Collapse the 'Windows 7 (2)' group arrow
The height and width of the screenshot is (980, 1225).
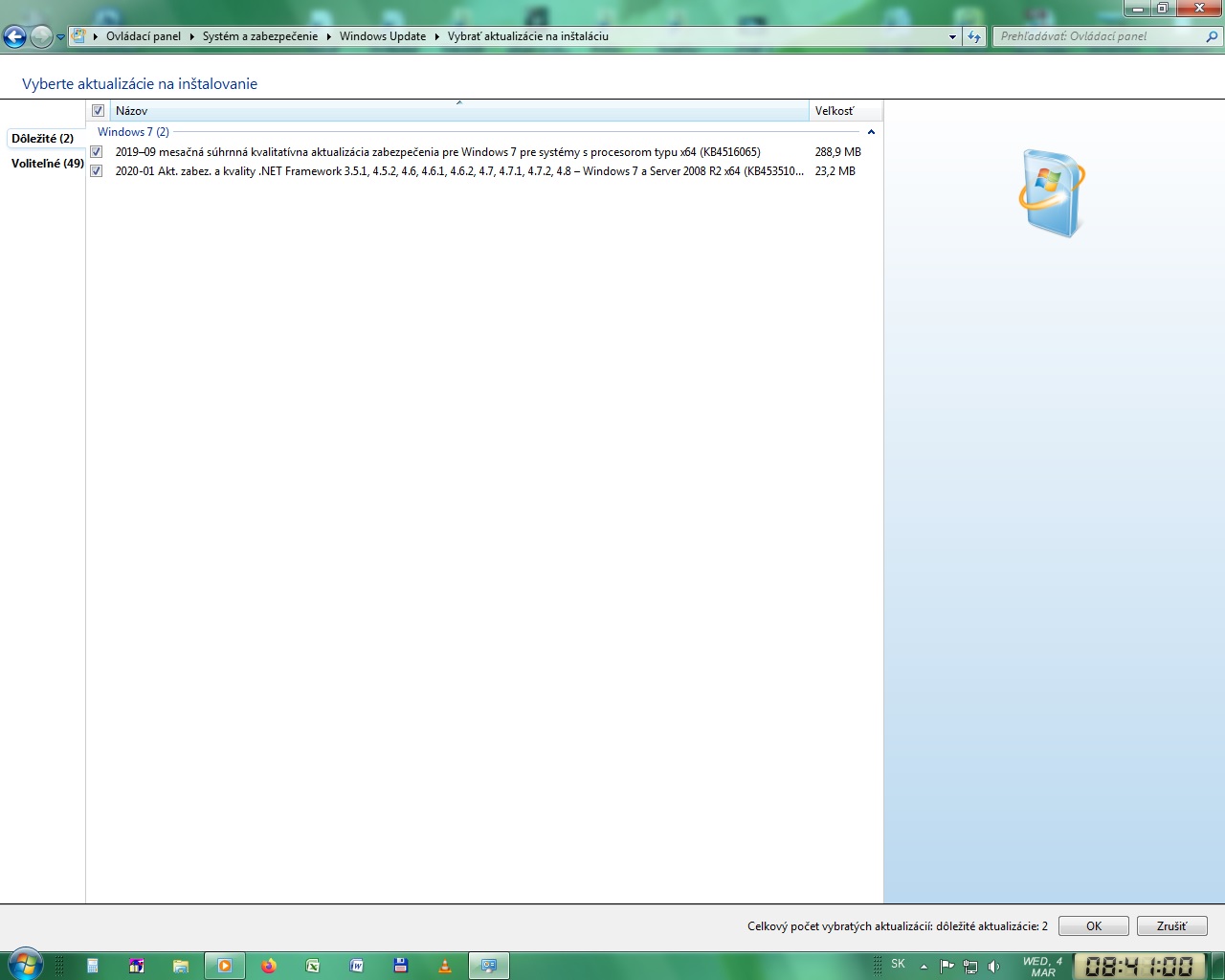(871, 132)
